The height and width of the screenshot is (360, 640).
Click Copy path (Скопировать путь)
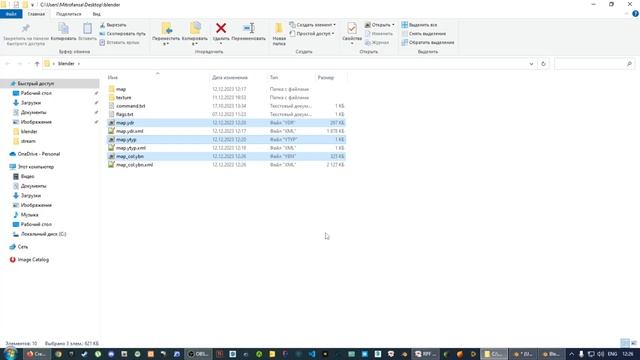pos(122,33)
